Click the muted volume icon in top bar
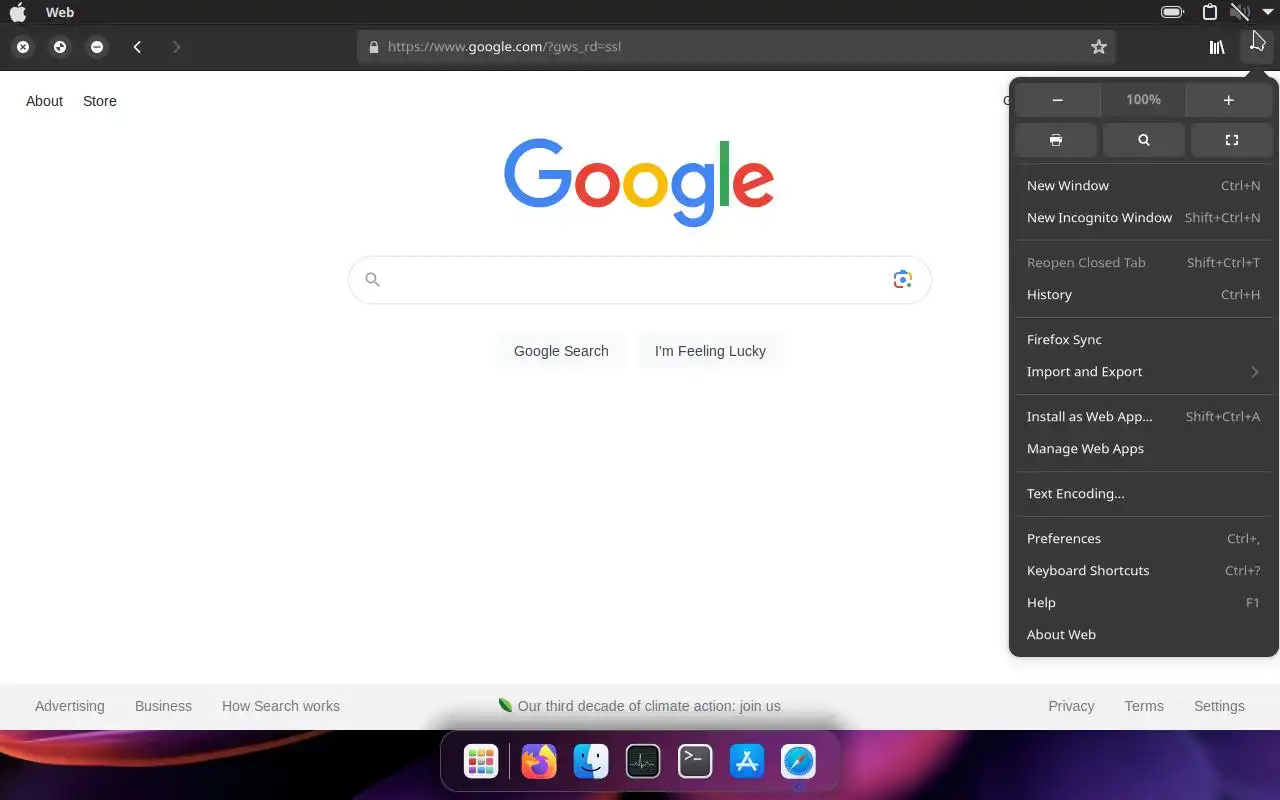1280x800 pixels. pyautogui.click(x=1240, y=12)
